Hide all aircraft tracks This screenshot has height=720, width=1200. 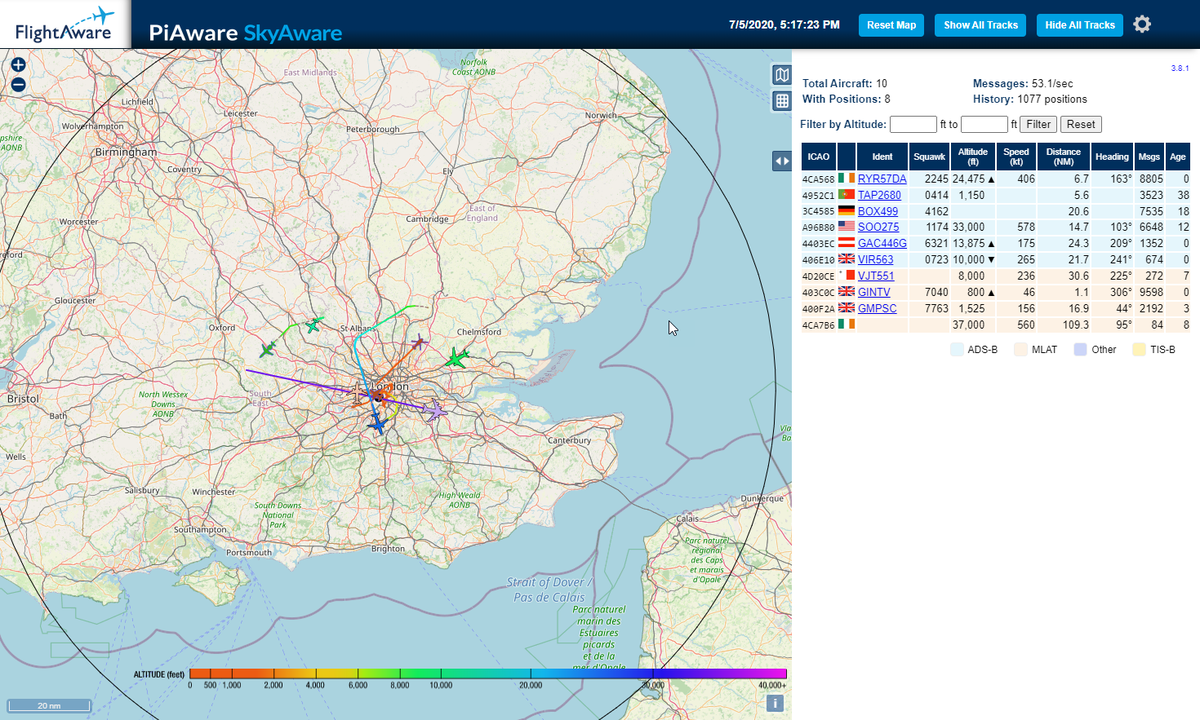[1080, 25]
